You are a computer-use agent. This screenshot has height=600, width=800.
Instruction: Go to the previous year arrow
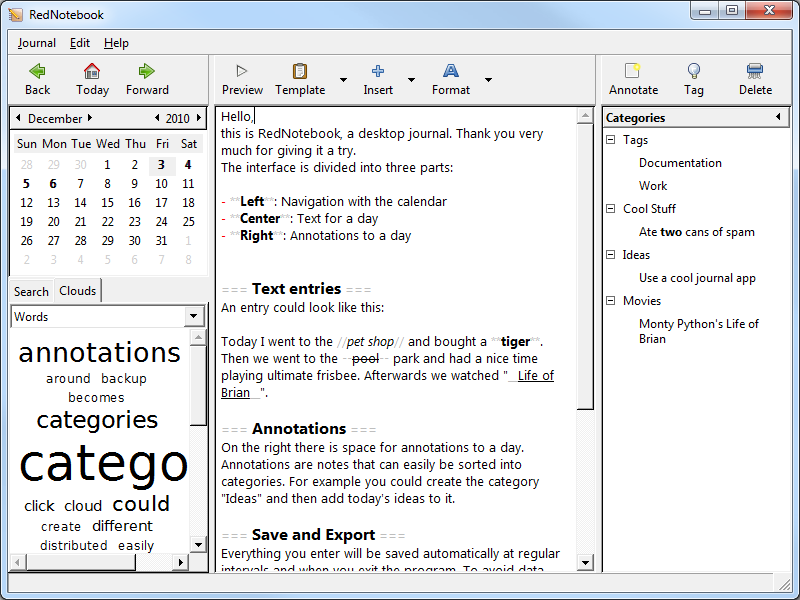coord(157,118)
